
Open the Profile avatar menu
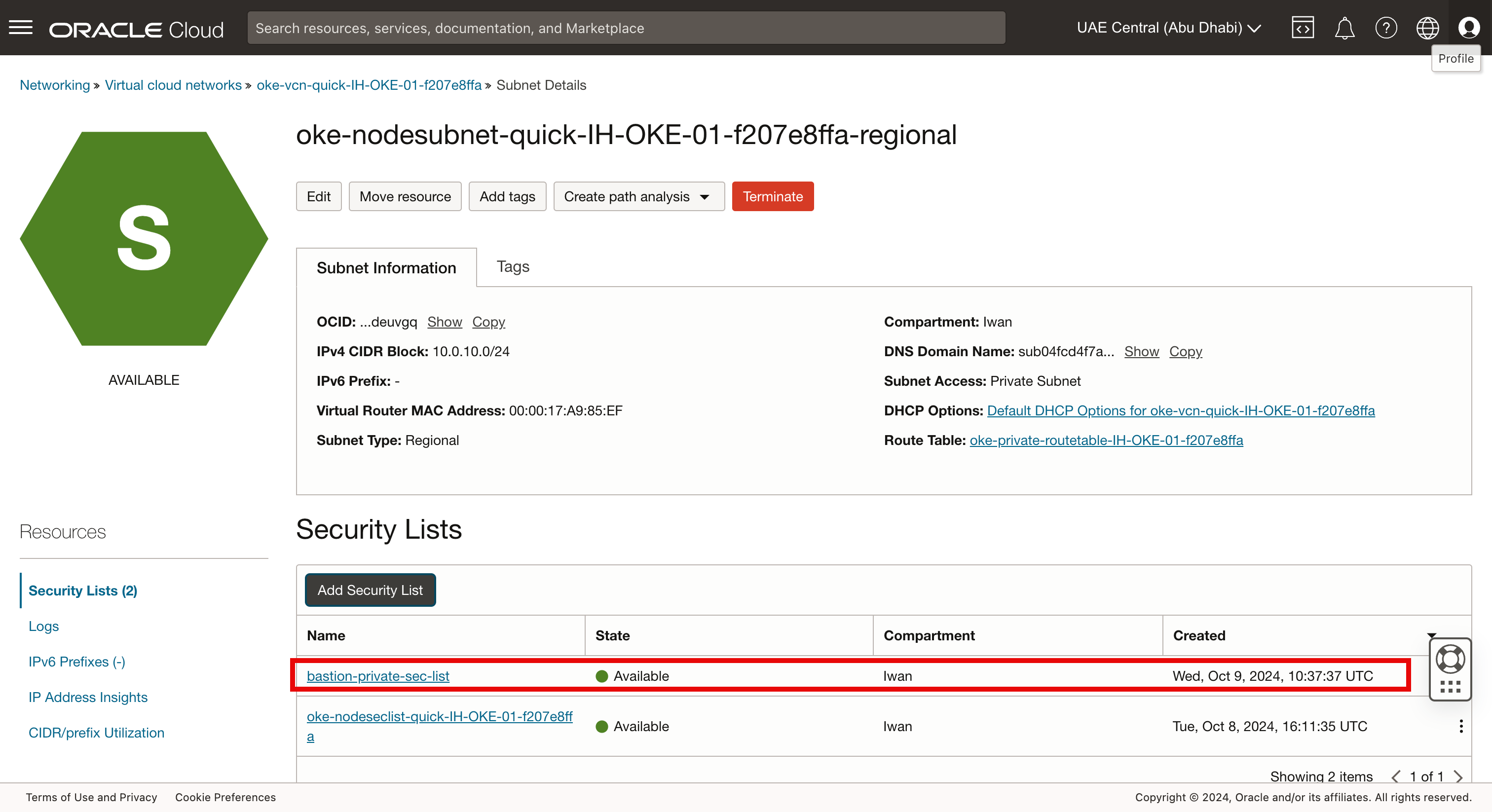pos(1468,27)
